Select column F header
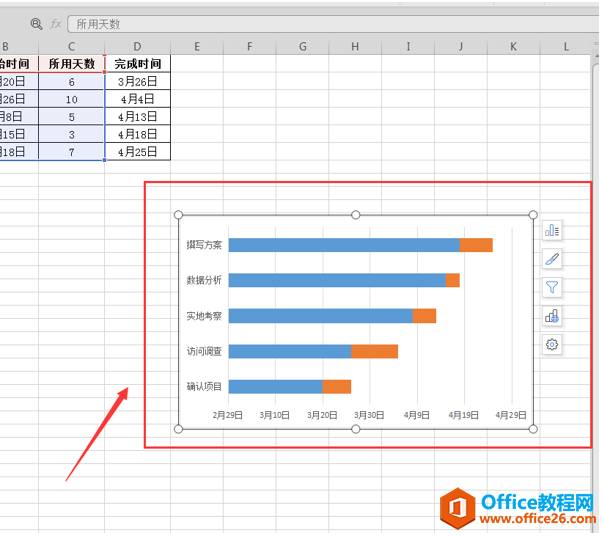The width and height of the screenshot is (603, 536). [x=250, y=47]
